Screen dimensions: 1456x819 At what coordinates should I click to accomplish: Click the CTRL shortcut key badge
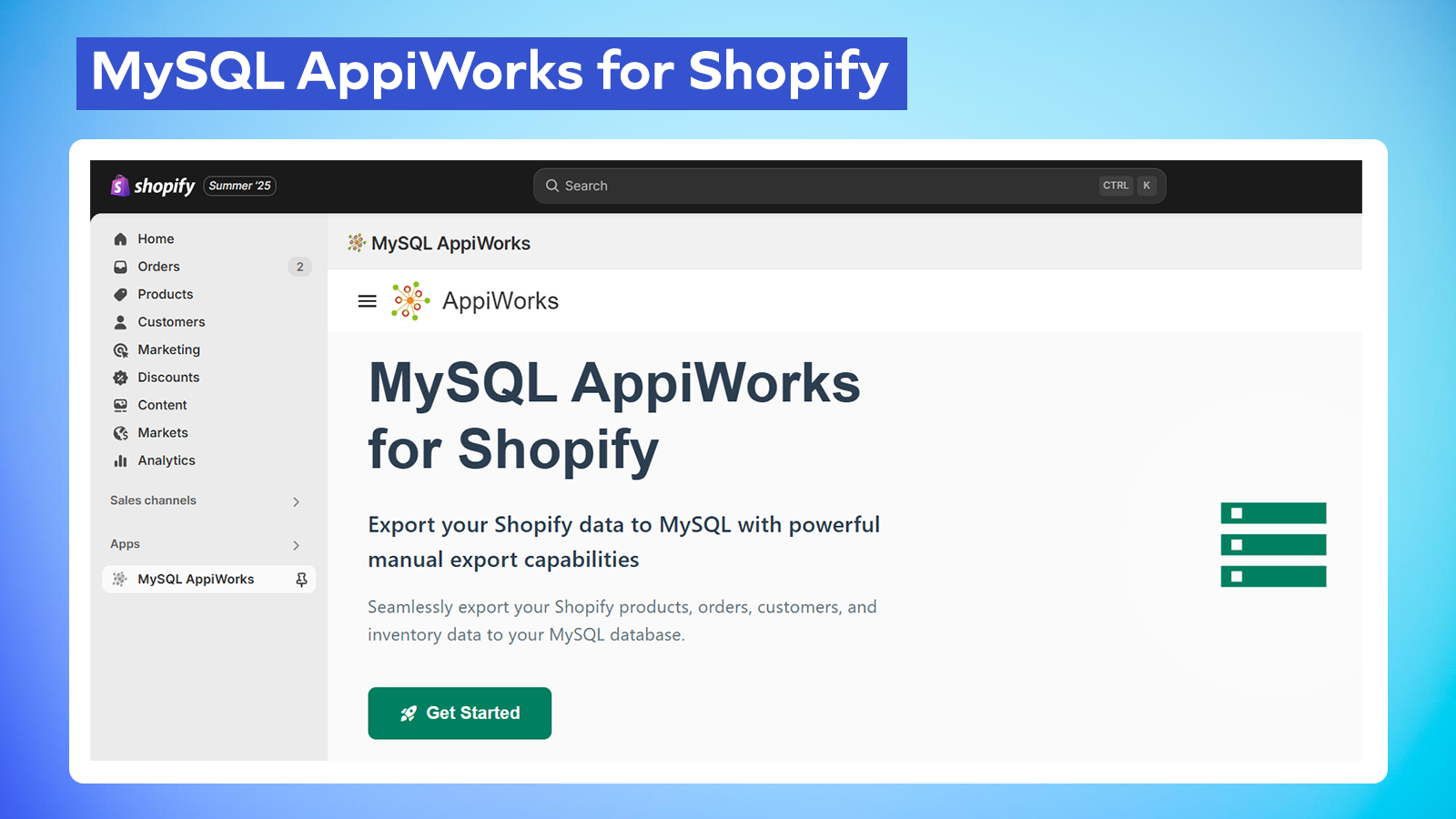(x=1116, y=186)
